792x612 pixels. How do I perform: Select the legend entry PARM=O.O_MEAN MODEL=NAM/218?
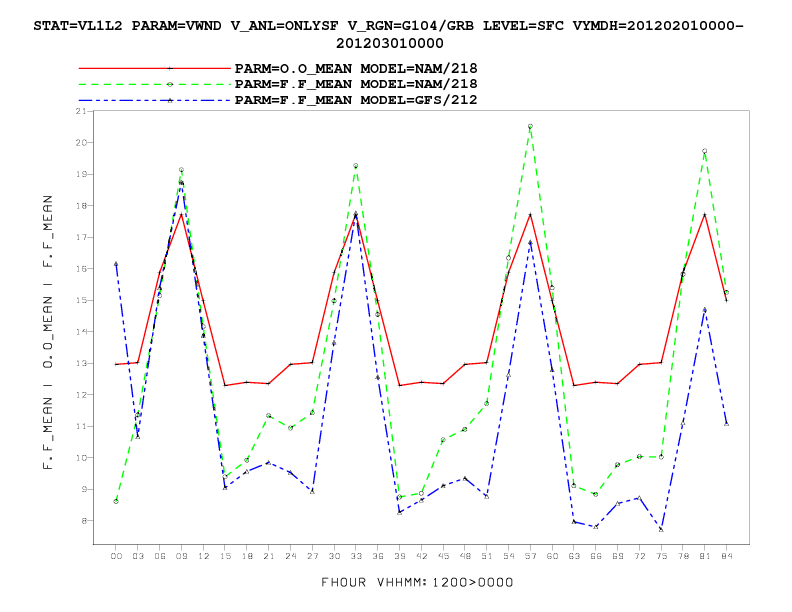(x=356, y=68)
